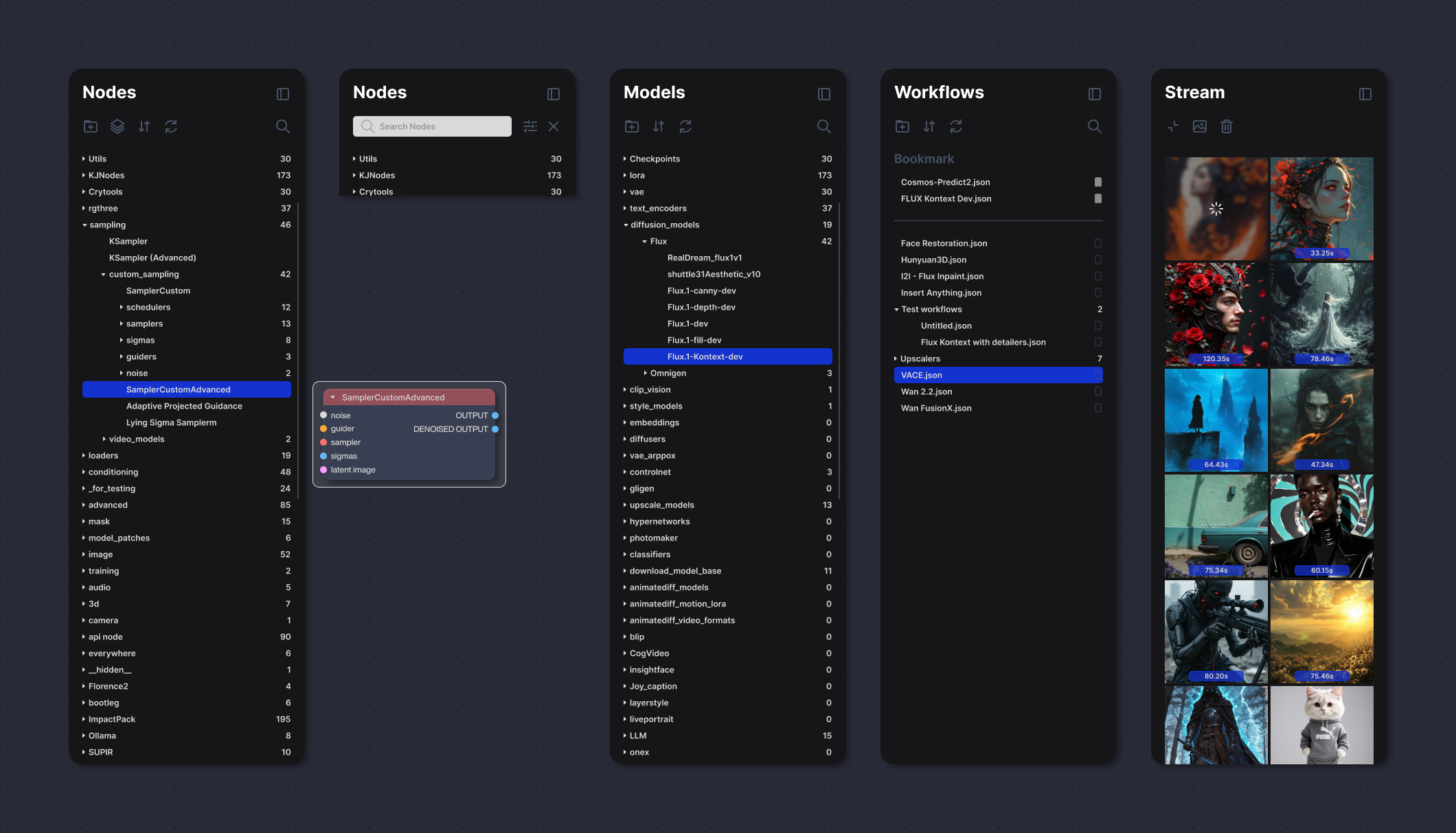Expand the Omnigen models folder
Image resolution: width=1456 pixels, height=833 pixels.
[646, 373]
